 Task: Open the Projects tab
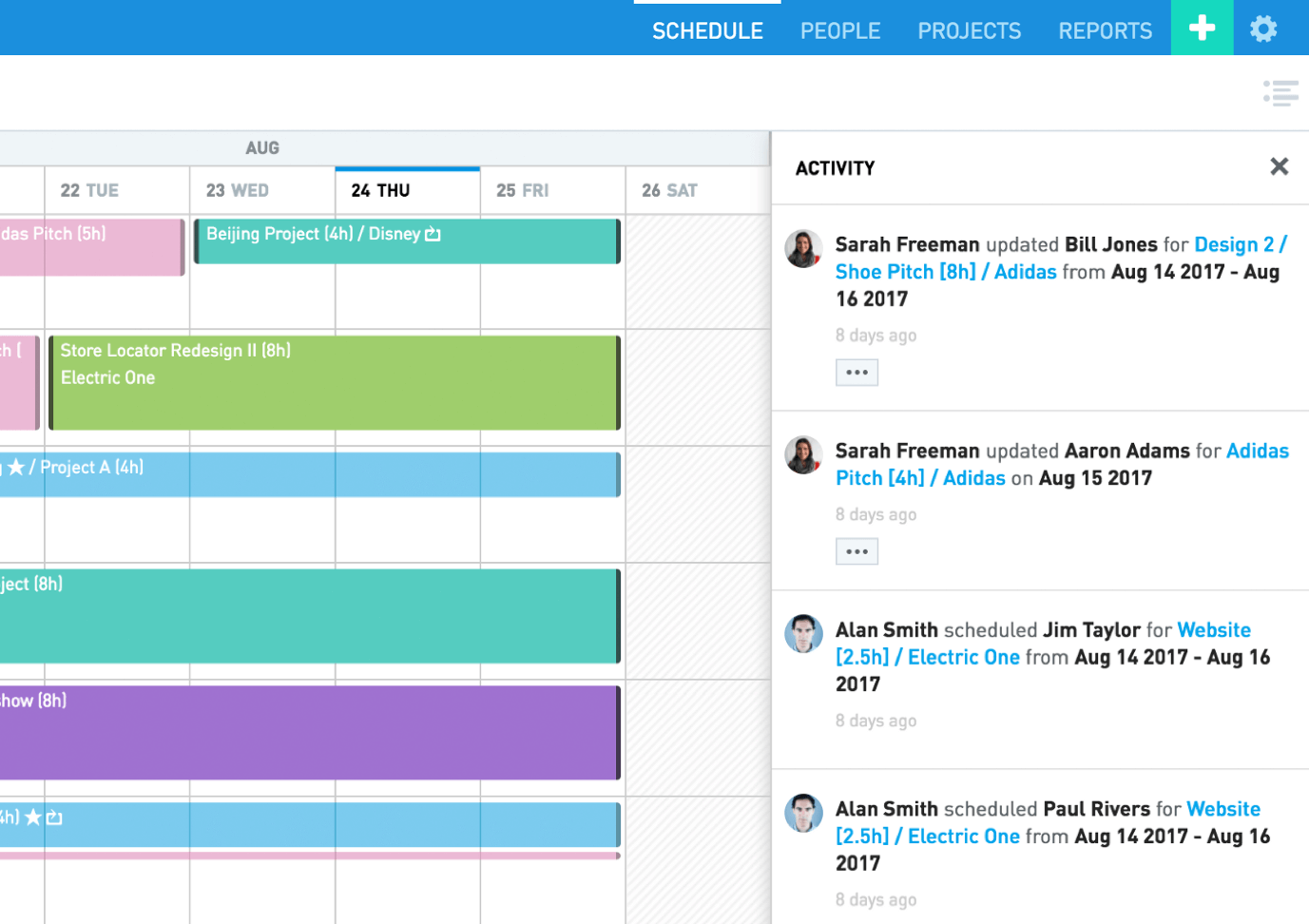[x=970, y=30]
